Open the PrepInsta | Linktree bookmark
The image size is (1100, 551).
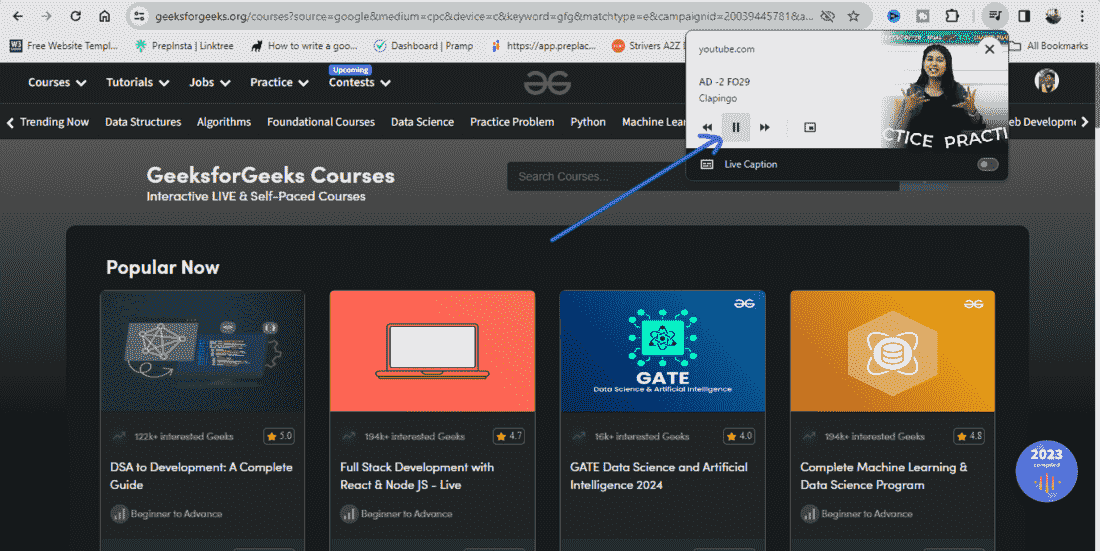pos(185,46)
